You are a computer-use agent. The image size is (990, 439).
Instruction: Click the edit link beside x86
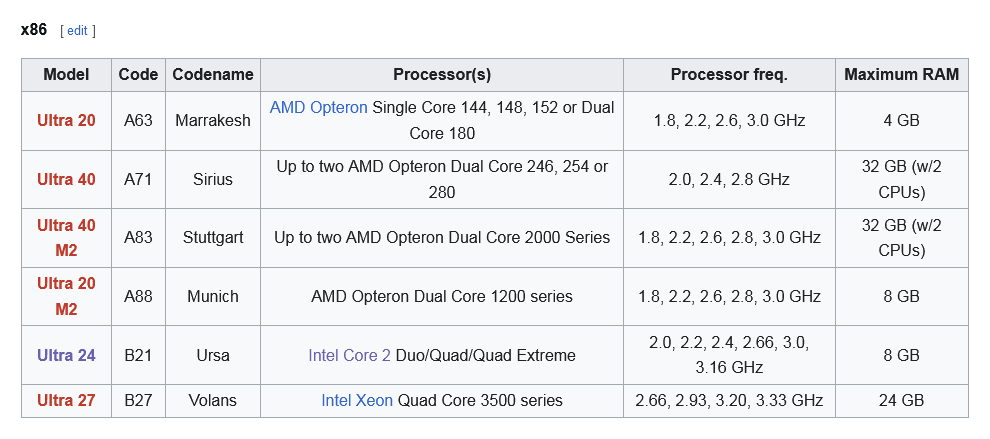point(77,31)
